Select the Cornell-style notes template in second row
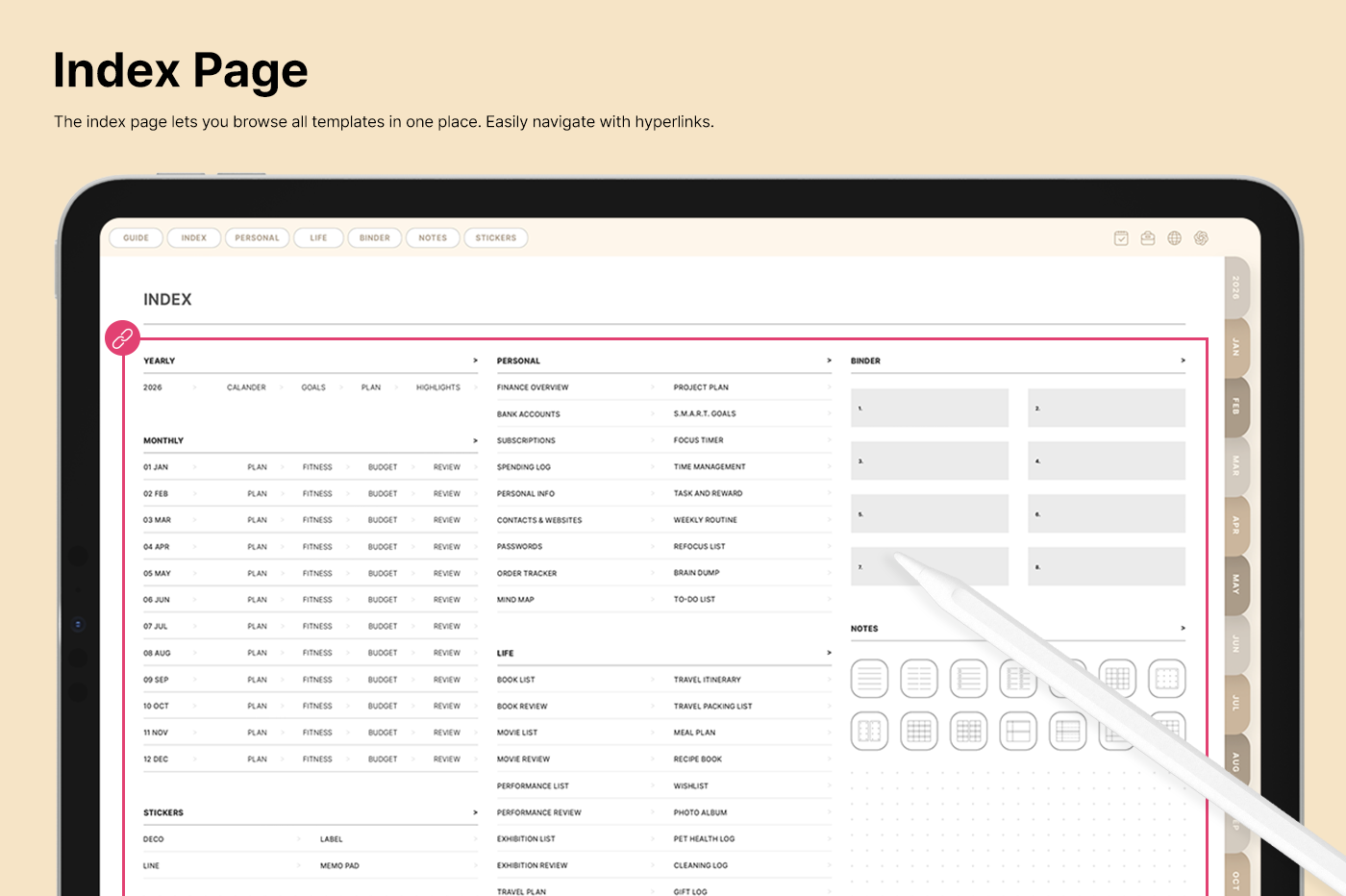 click(1018, 732)
